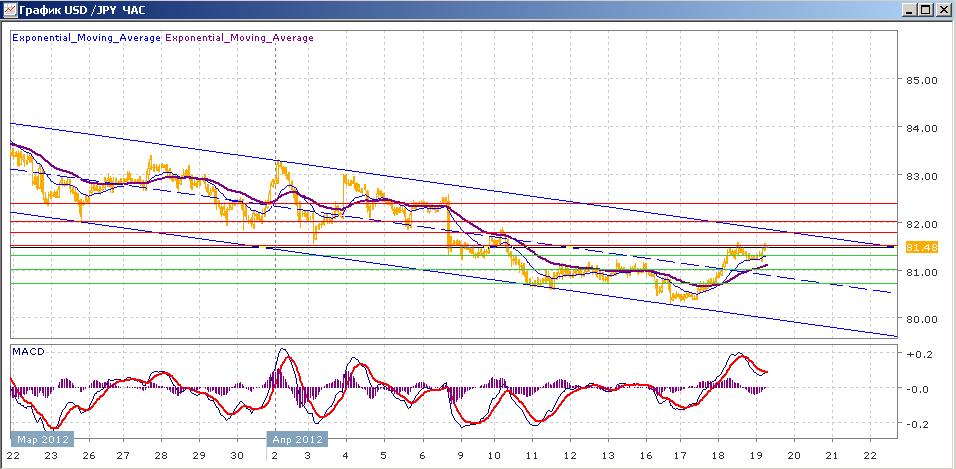Screen dimensions: 956x469
Task: Select the 'Мар 2012' month marker
Action: tap(42, 439)
